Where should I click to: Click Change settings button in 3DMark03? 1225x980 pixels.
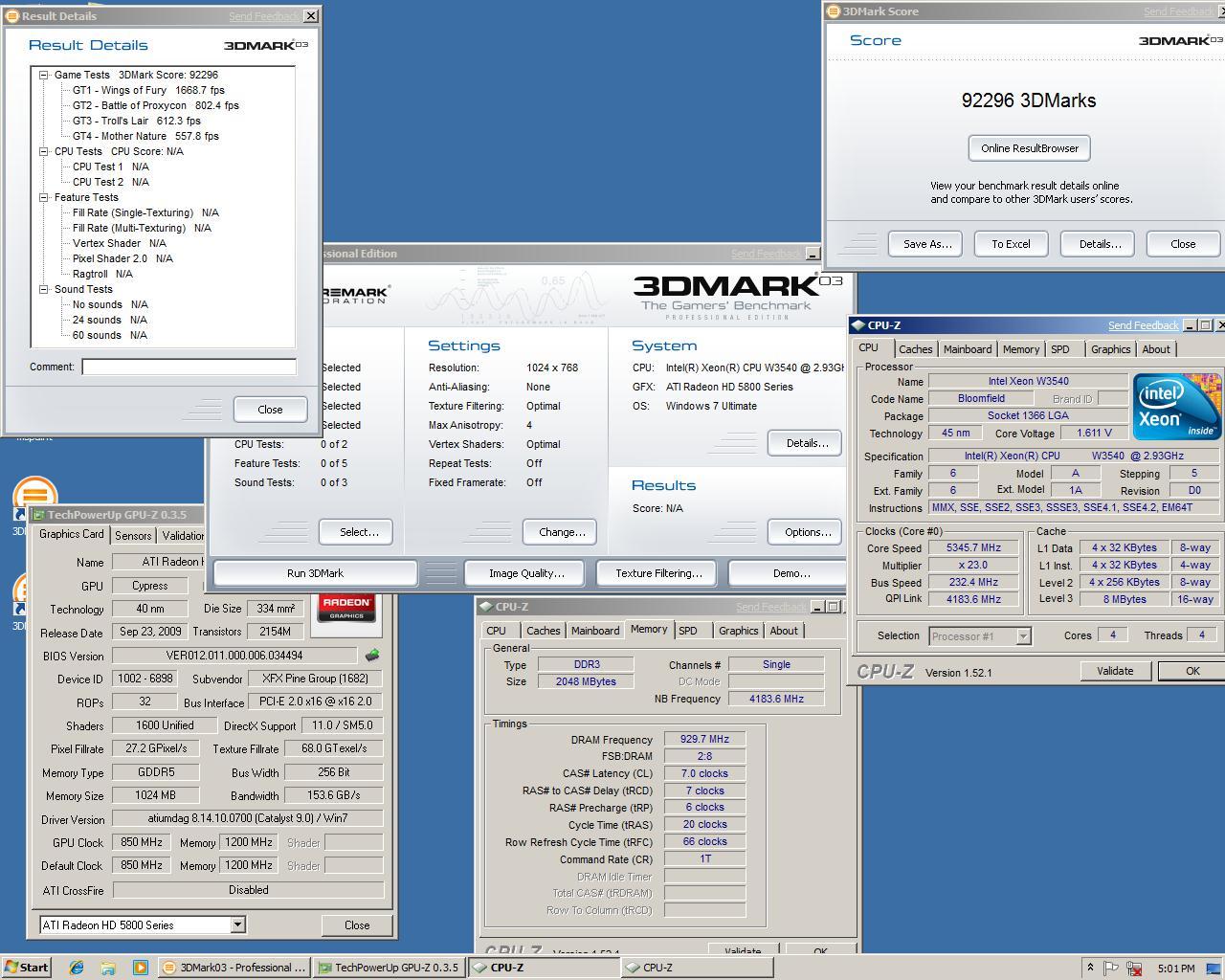pyautogui.click(x=561, y=532)
